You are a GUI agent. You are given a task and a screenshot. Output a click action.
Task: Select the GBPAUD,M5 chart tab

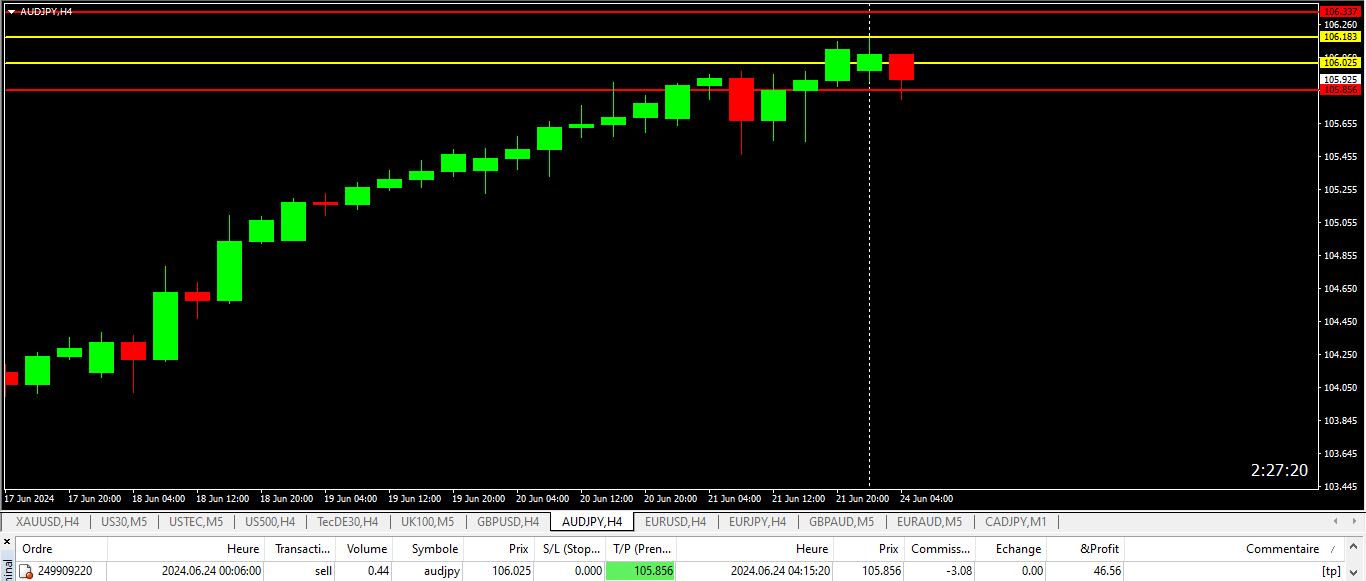click(x=841, y=521)
